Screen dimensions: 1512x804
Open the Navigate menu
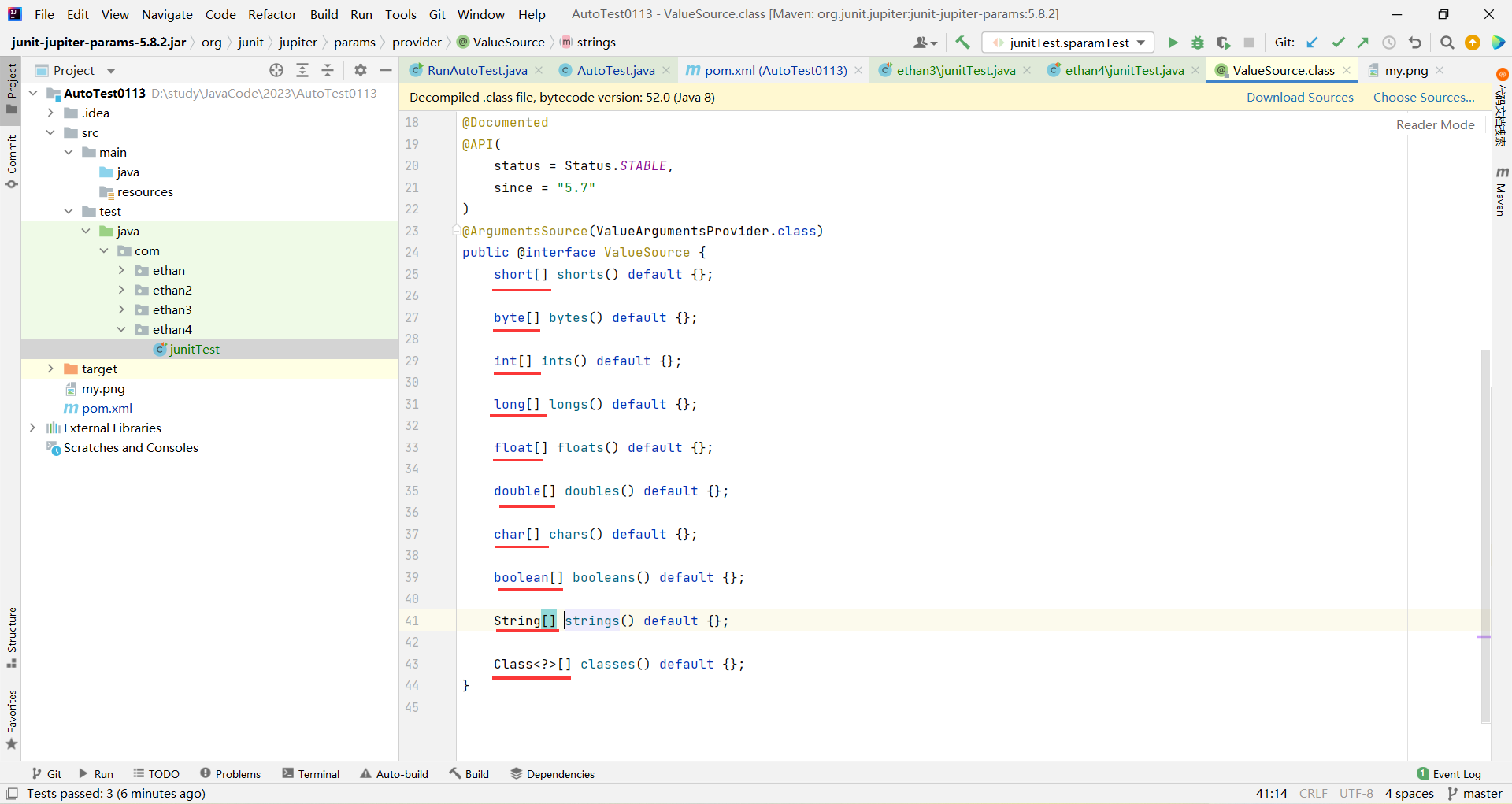[167, 14]
